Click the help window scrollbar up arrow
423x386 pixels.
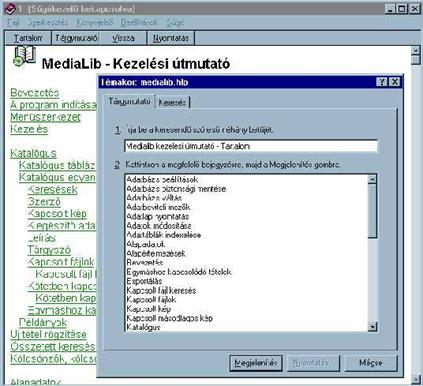click(415, 51)
